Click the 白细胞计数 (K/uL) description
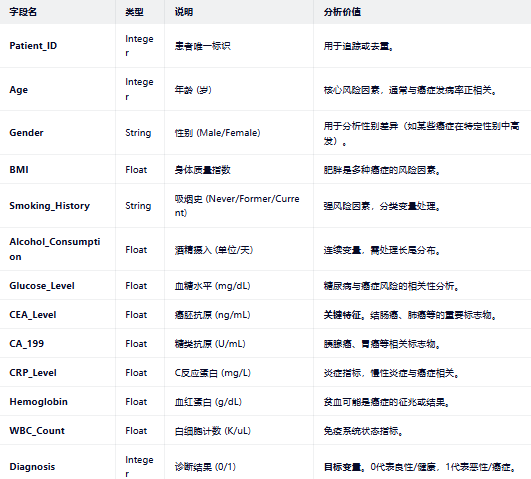This screenshot has width=531, height=479. pyautogui.click(x=213, y=431)
